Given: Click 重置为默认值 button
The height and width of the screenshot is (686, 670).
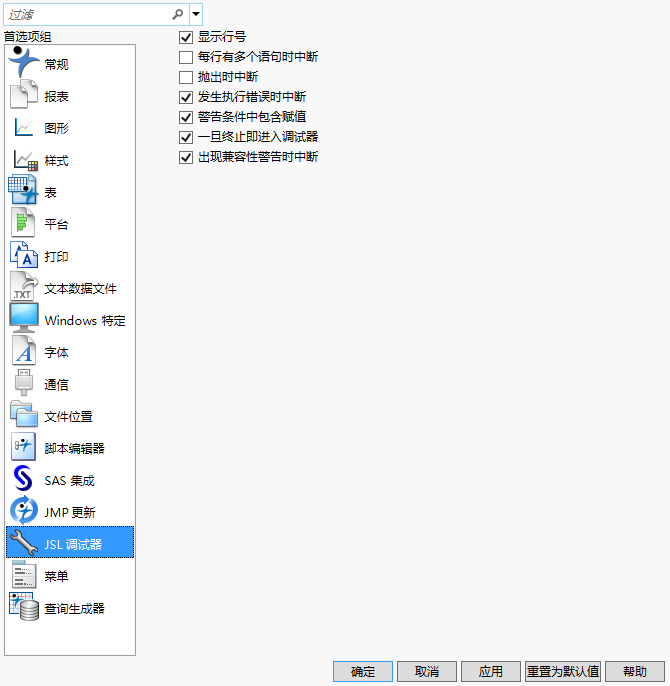Looking at the screenshot, I should (x=563, y=671).
